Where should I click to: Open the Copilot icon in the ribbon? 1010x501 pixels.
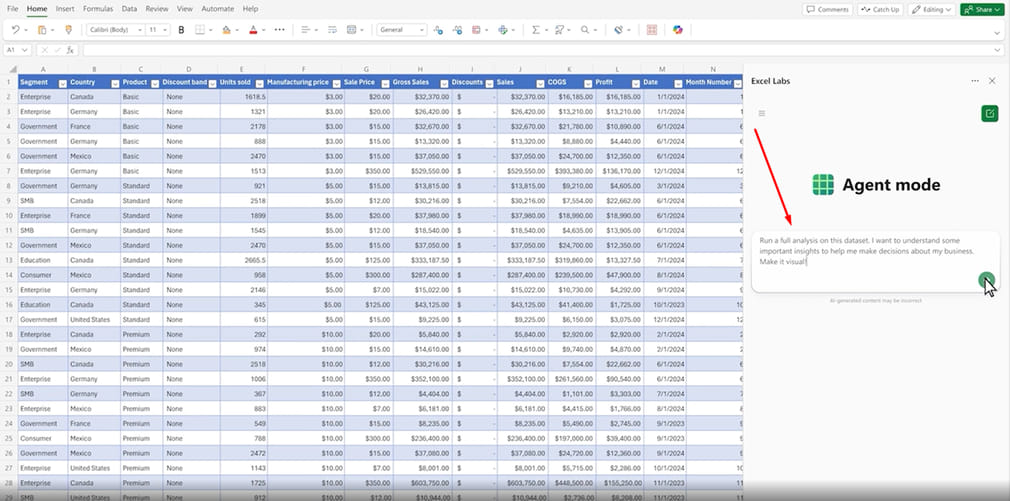click(x=677, y=30)
